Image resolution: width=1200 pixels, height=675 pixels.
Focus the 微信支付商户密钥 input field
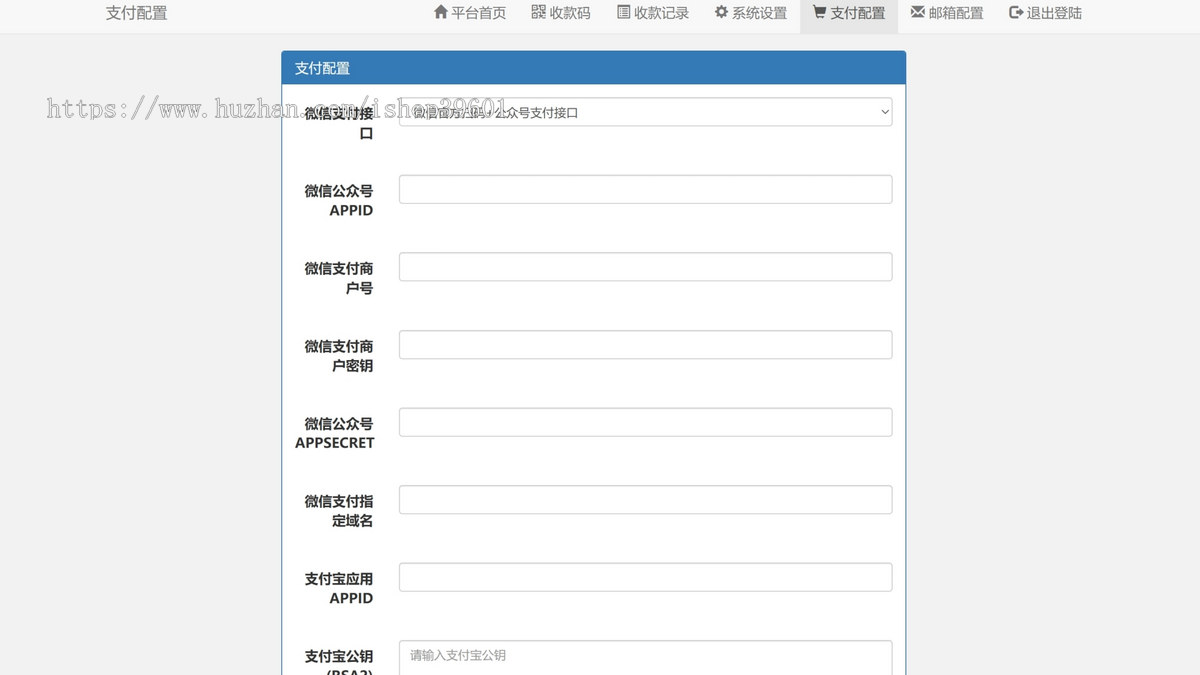click(646, 345)
